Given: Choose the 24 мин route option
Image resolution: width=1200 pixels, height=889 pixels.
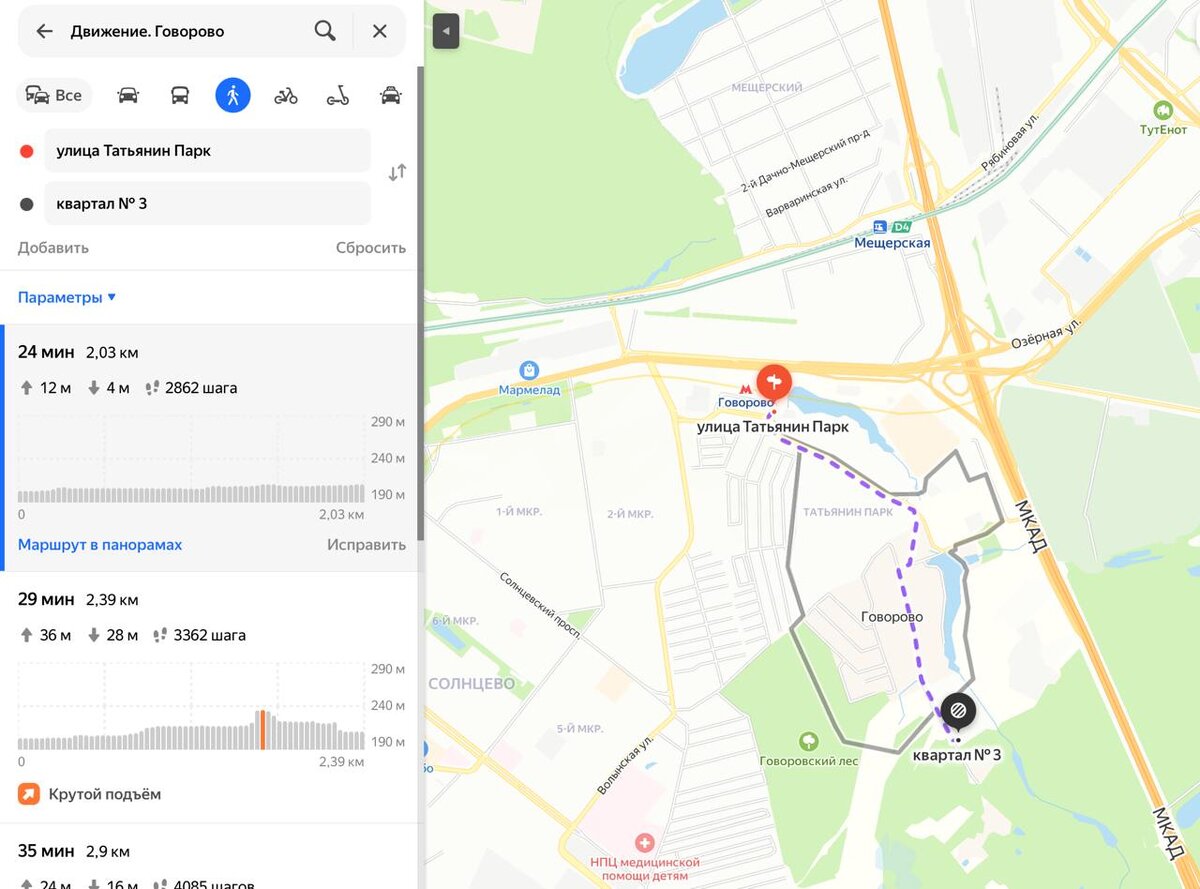Looking at the screenshot, I should [x=209, y=447].
